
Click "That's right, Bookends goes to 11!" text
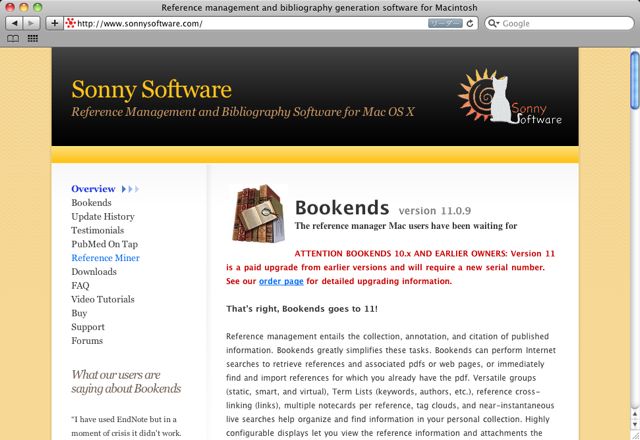pos(302,309)
